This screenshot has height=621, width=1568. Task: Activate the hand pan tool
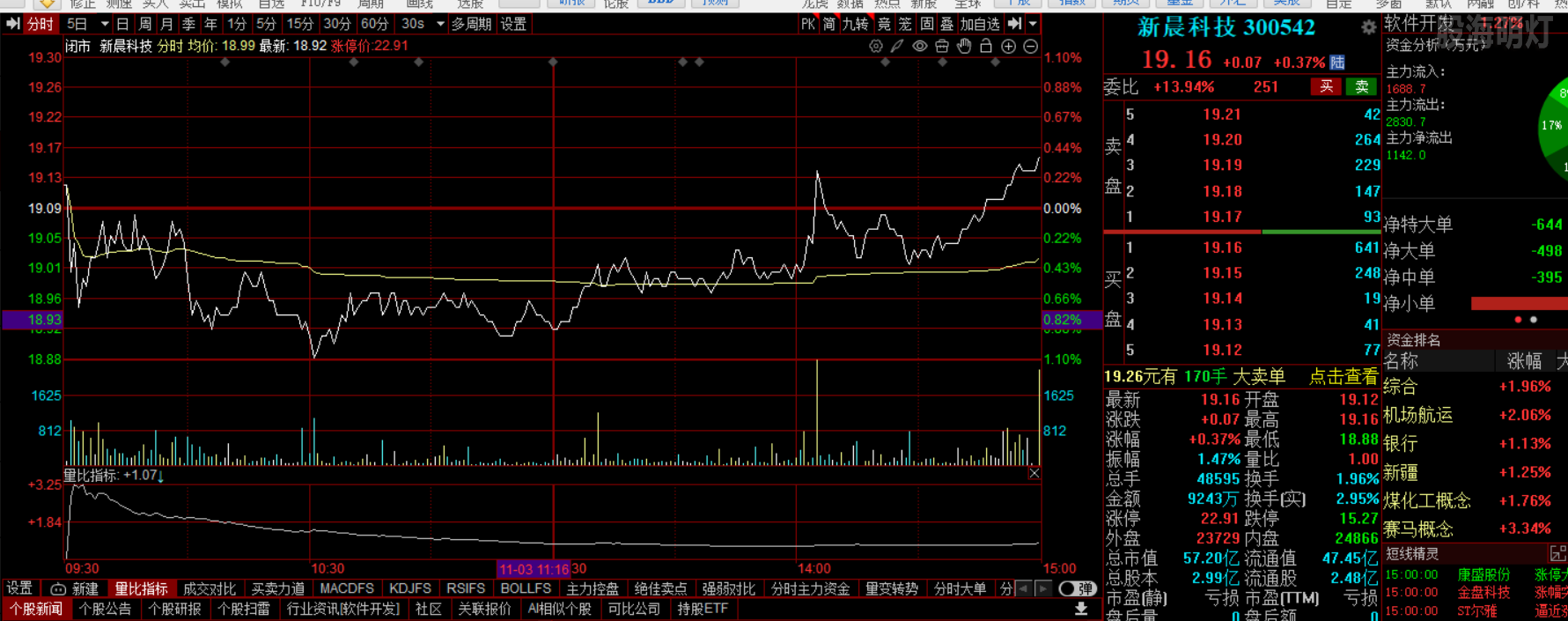pos(964,46)
